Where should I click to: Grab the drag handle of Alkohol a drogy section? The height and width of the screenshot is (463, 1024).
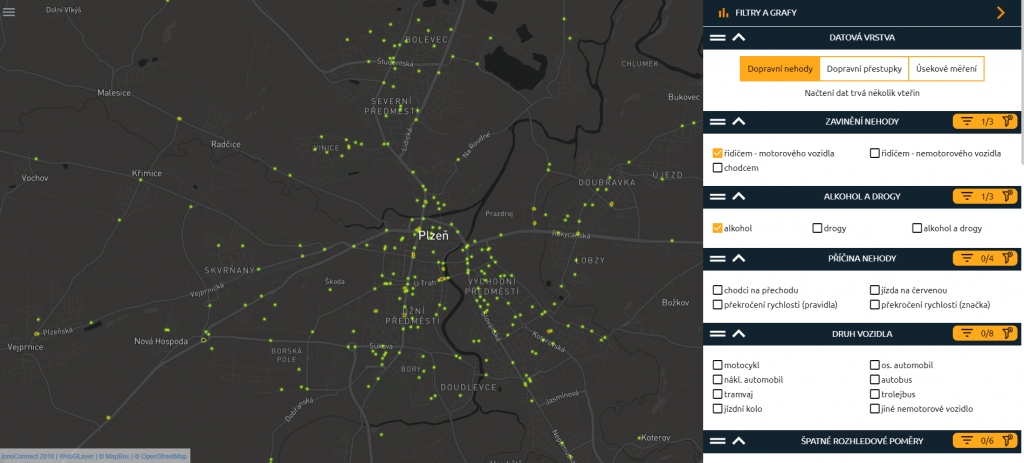[718, 196]
